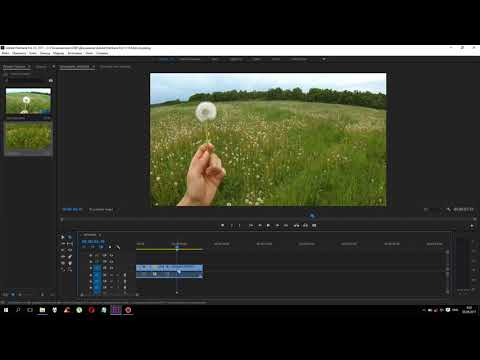Image resolution: width=480 pixels, height=360 pixels.
Task: Click the Extract button
Action: [x=305, y=226]
